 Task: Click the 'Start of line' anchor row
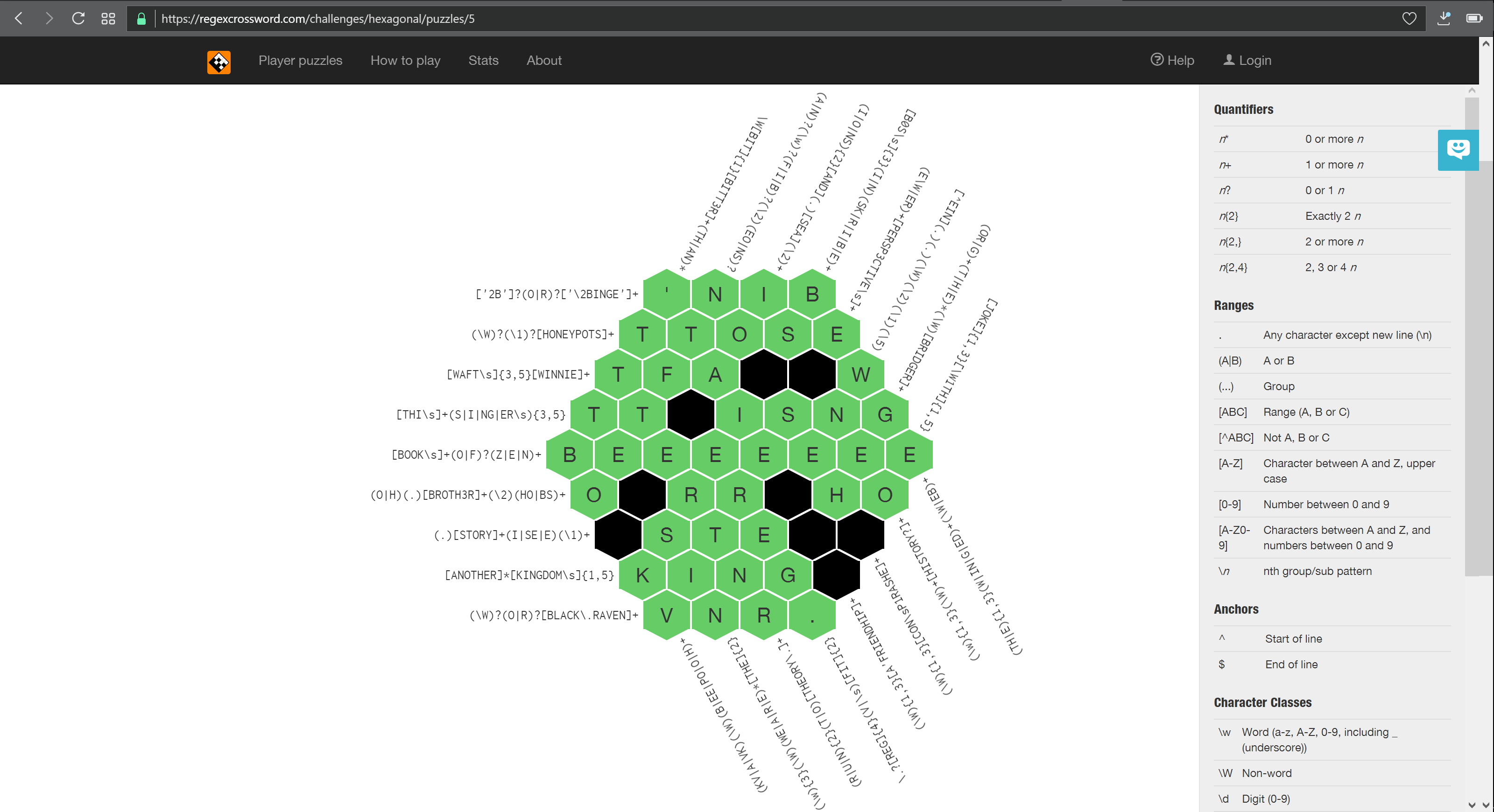pyautogui.click(x=1332, y=639)
